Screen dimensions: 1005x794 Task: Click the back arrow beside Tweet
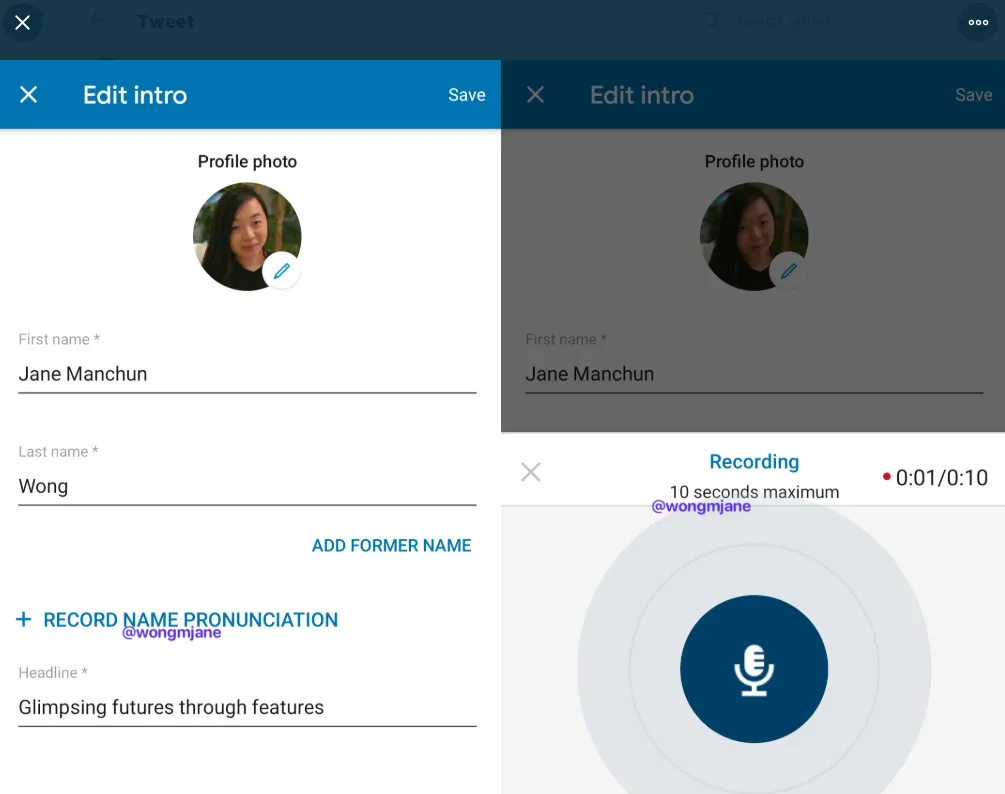click(x=96, y=21)
